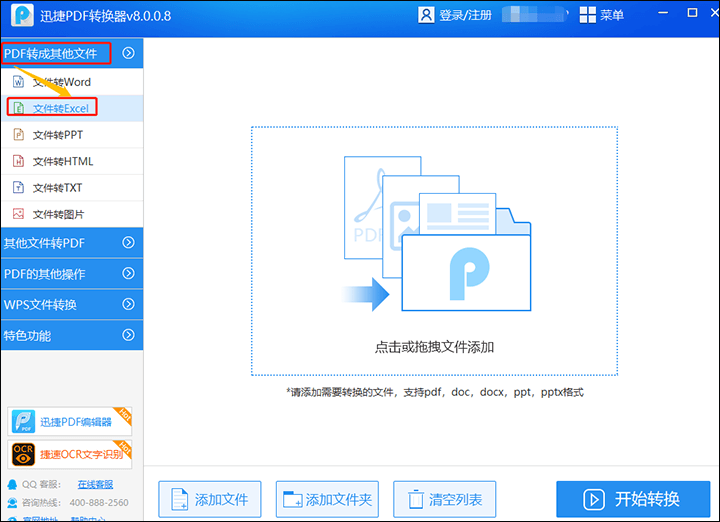Click the file drop zone illustration
720x522 pixels.
coord(437,234)
